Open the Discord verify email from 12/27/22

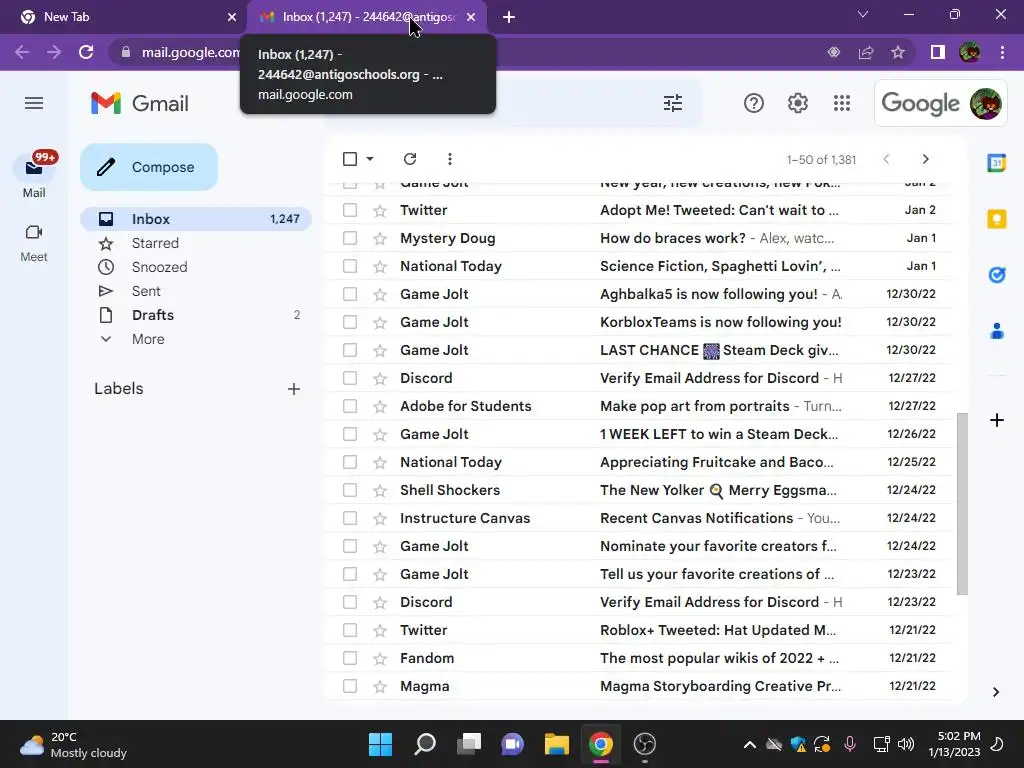coord(639,378)
